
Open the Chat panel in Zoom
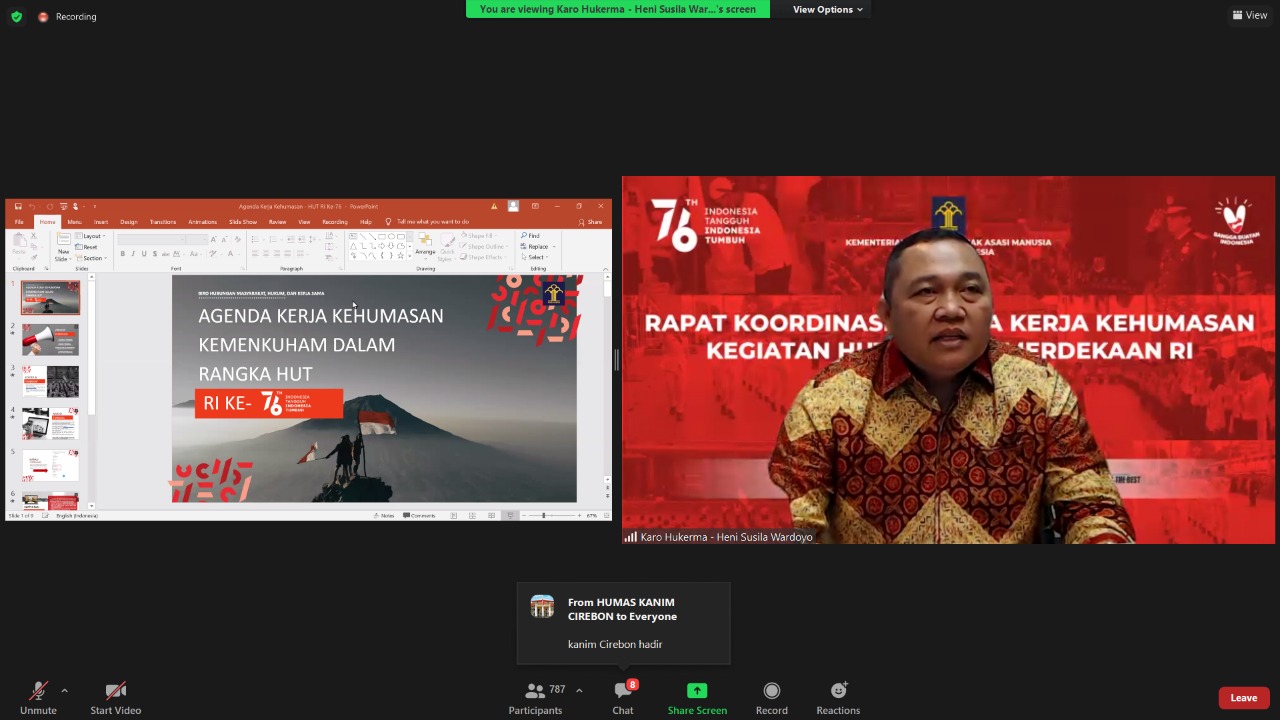(622, 697)
